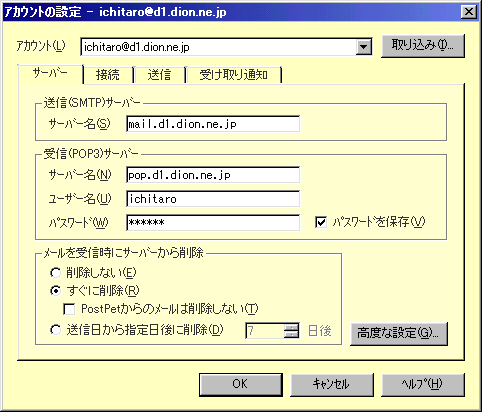This screenshot has height=412, width=482.
Task: Open the 送信 tab
Action: (159, 75)
